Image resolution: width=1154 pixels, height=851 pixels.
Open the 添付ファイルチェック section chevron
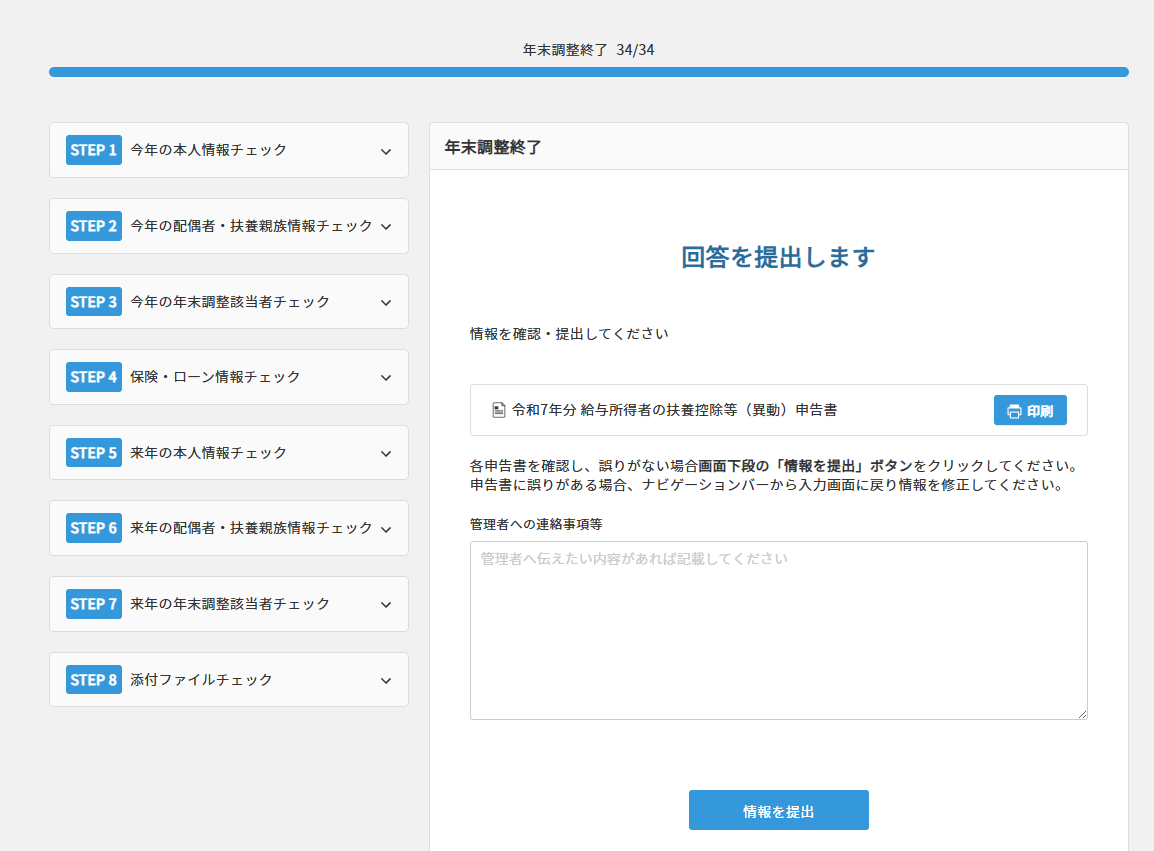click(386, 679)
